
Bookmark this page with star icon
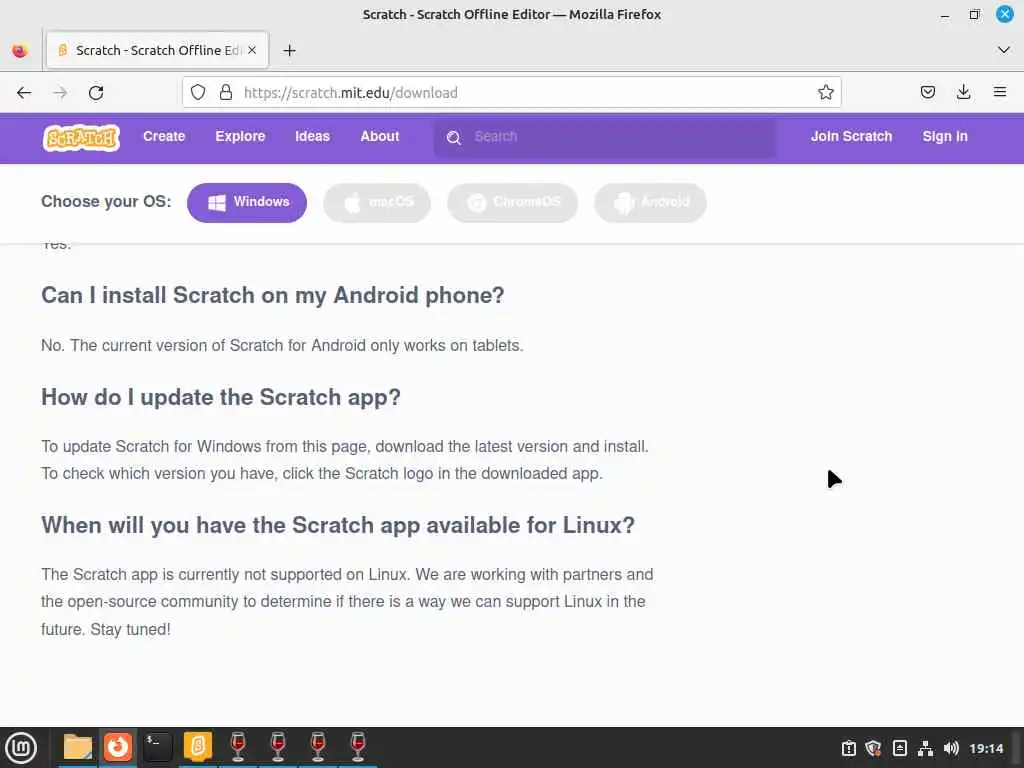click(825, 93)
